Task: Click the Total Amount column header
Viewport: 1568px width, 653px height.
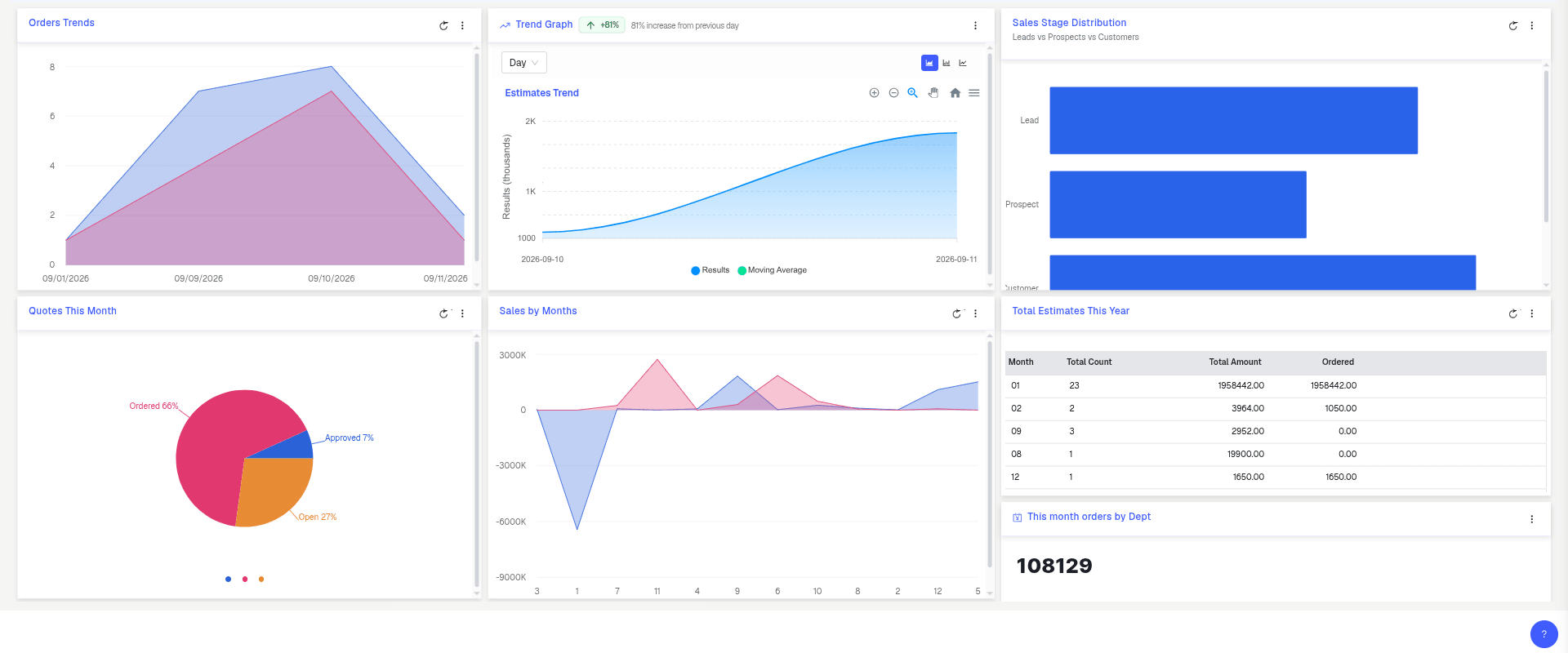Action: [1235, 362]
